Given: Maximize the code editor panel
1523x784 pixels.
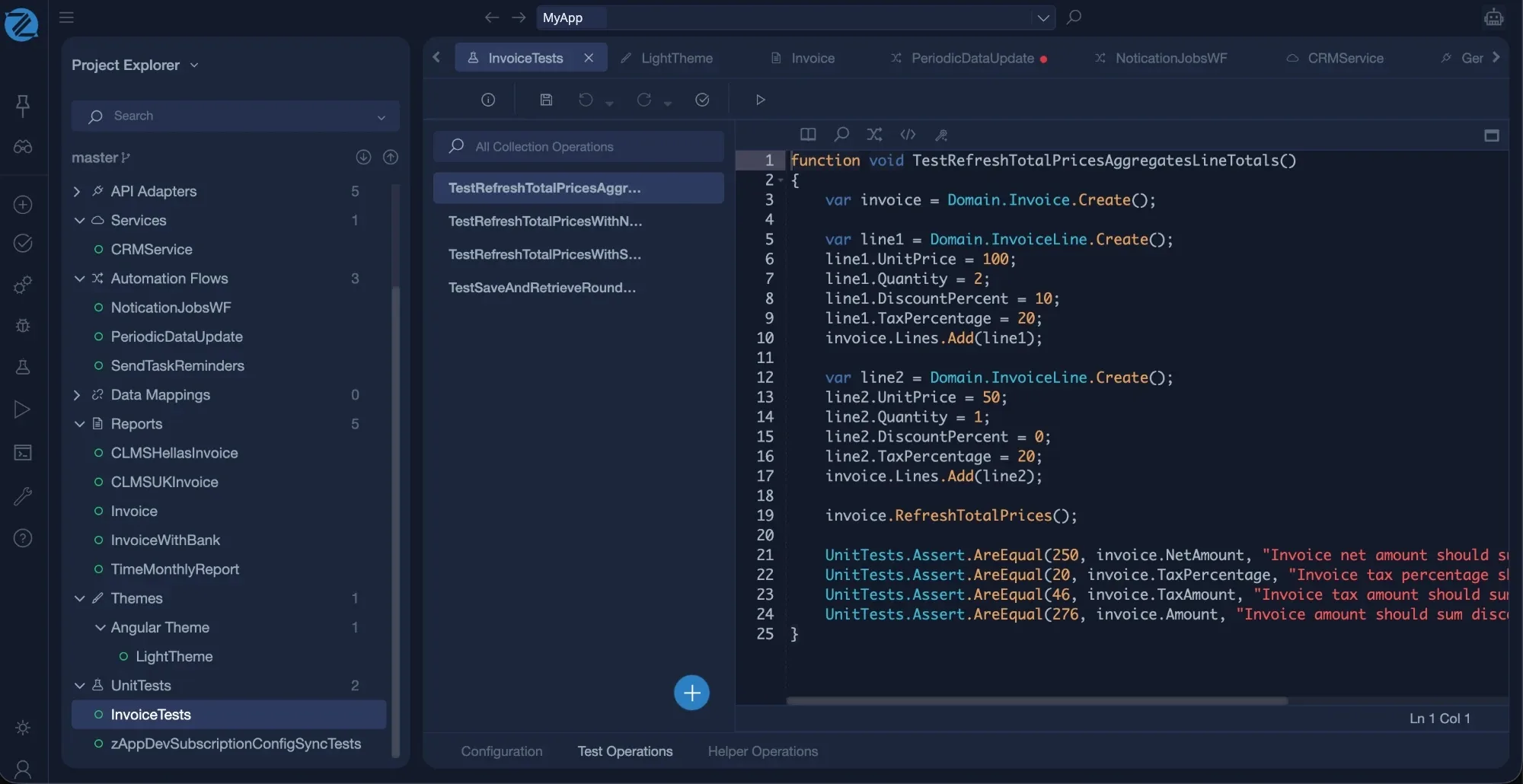Looking at the screenshot, I should pyautogui.click(x=1492, y=135).
